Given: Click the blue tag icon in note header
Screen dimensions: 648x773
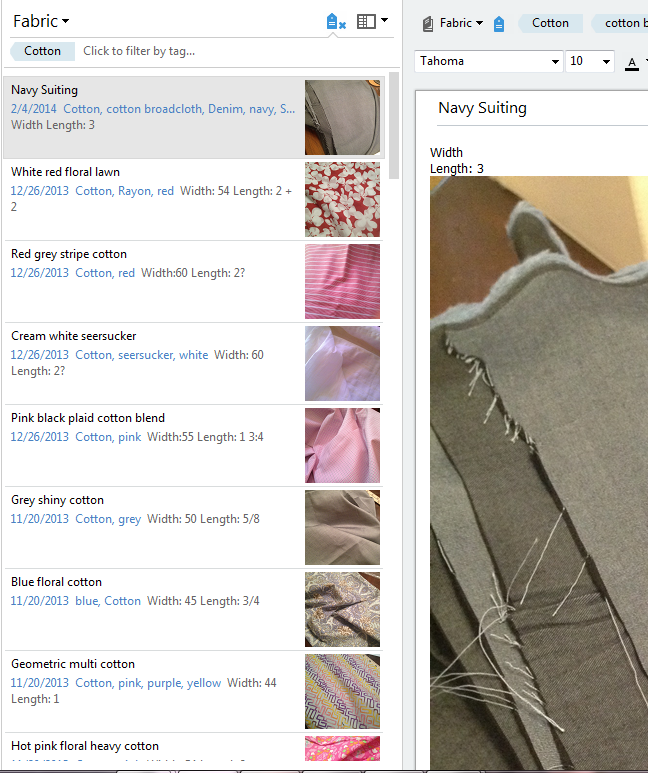Looking at the screenshot, I should [x=499, y=24].
